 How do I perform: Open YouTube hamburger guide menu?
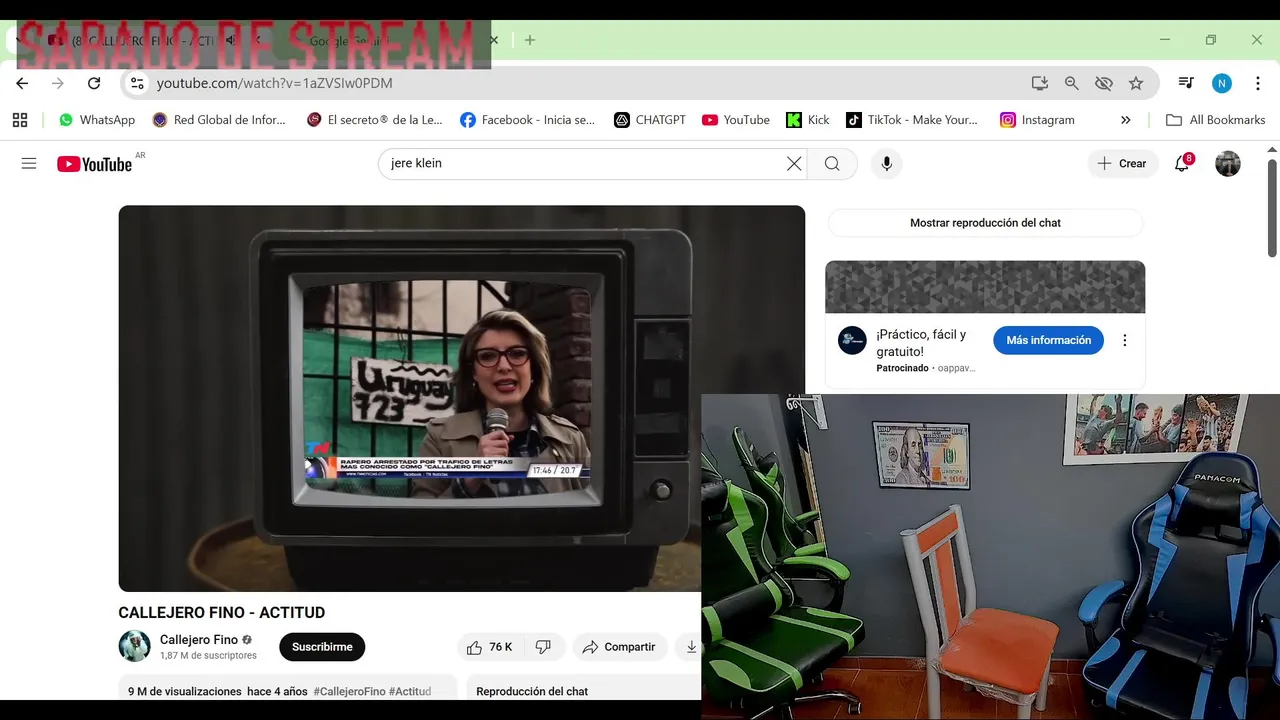pyautogui.click(x=29, y=163)
